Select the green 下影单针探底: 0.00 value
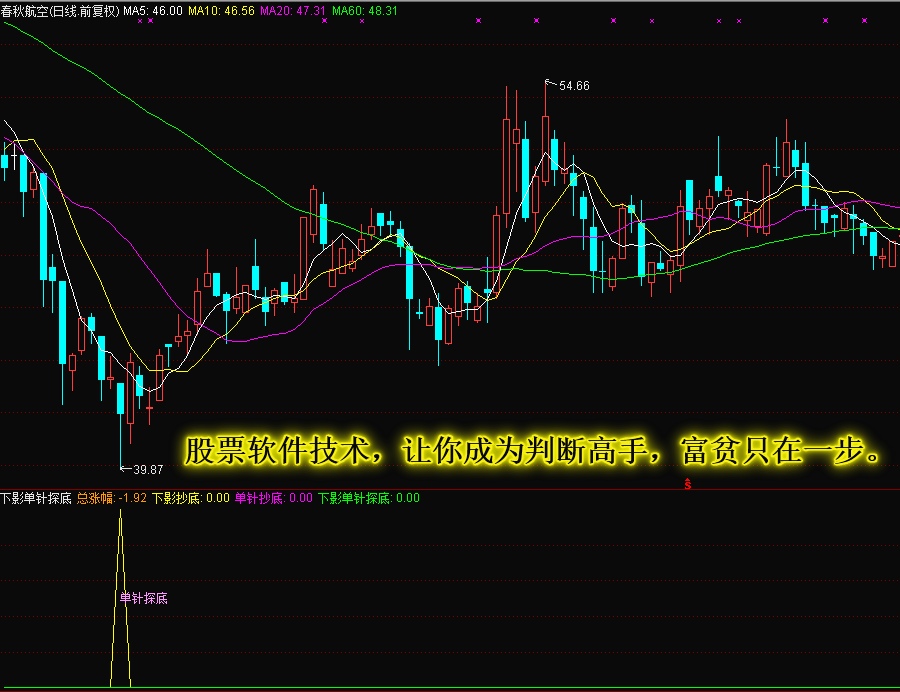The height and width of the screenshot is (692, 900). (x=368, y=498)
